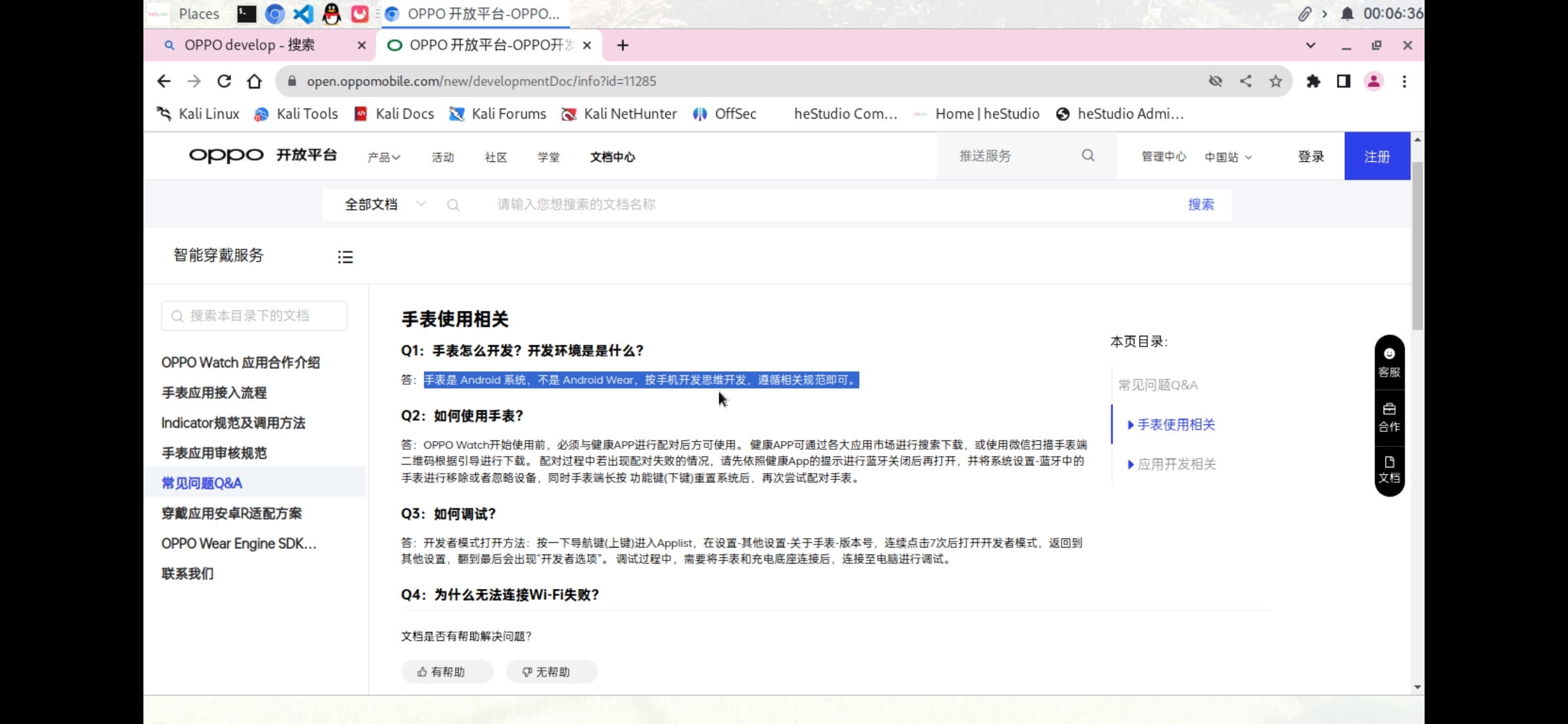
Task: Click the OPPO logo
Action: click(226, 156)
